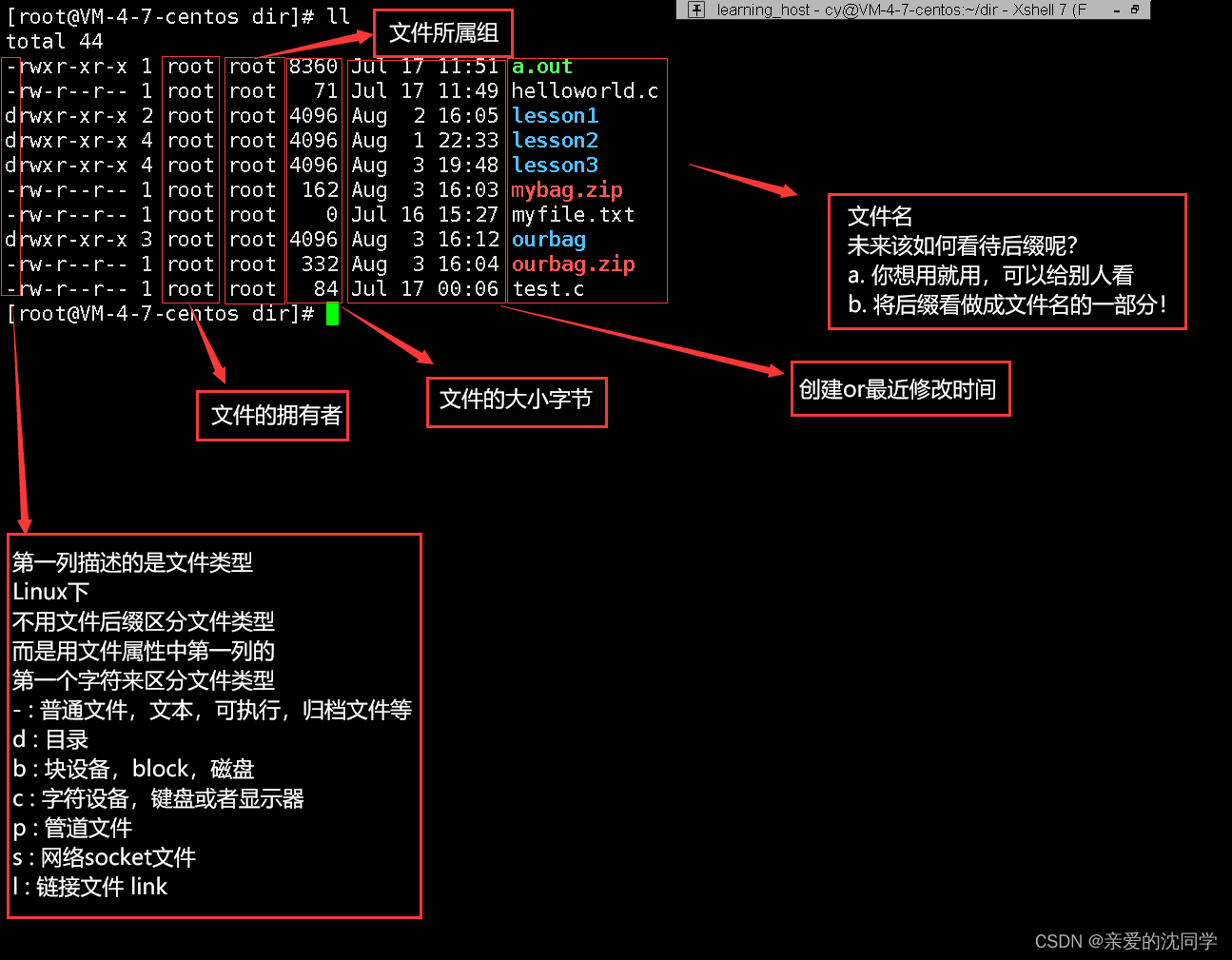Click the permissions string of the ourbag row
The width and height of the screenshot is (1232, 960).
[67, 240]
